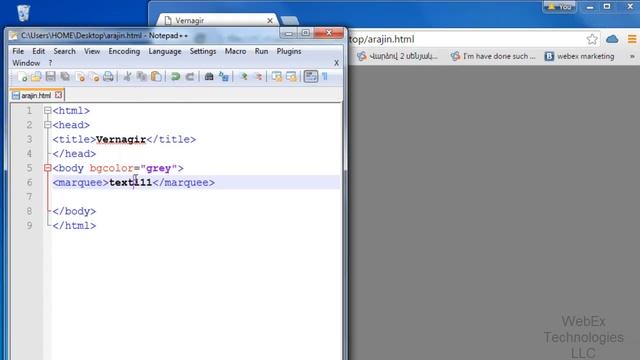Click the Close All documents icon
Viewport: 640px width, 360px height.
tap(94, 76)
